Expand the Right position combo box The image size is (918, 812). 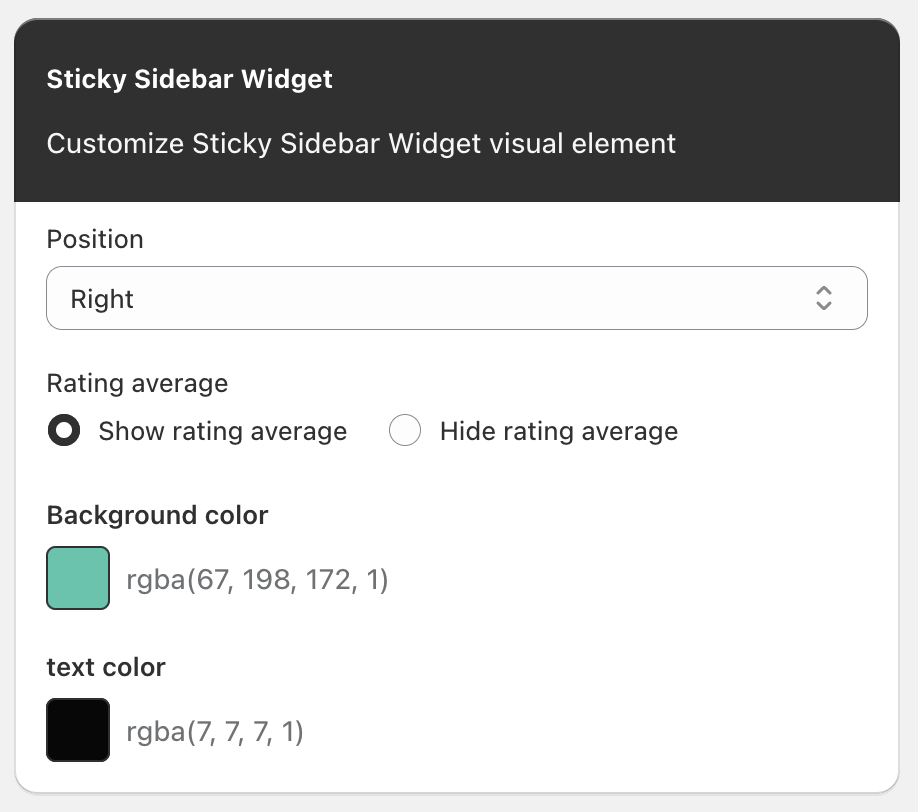pyautogui.click(x=456, y=298)
